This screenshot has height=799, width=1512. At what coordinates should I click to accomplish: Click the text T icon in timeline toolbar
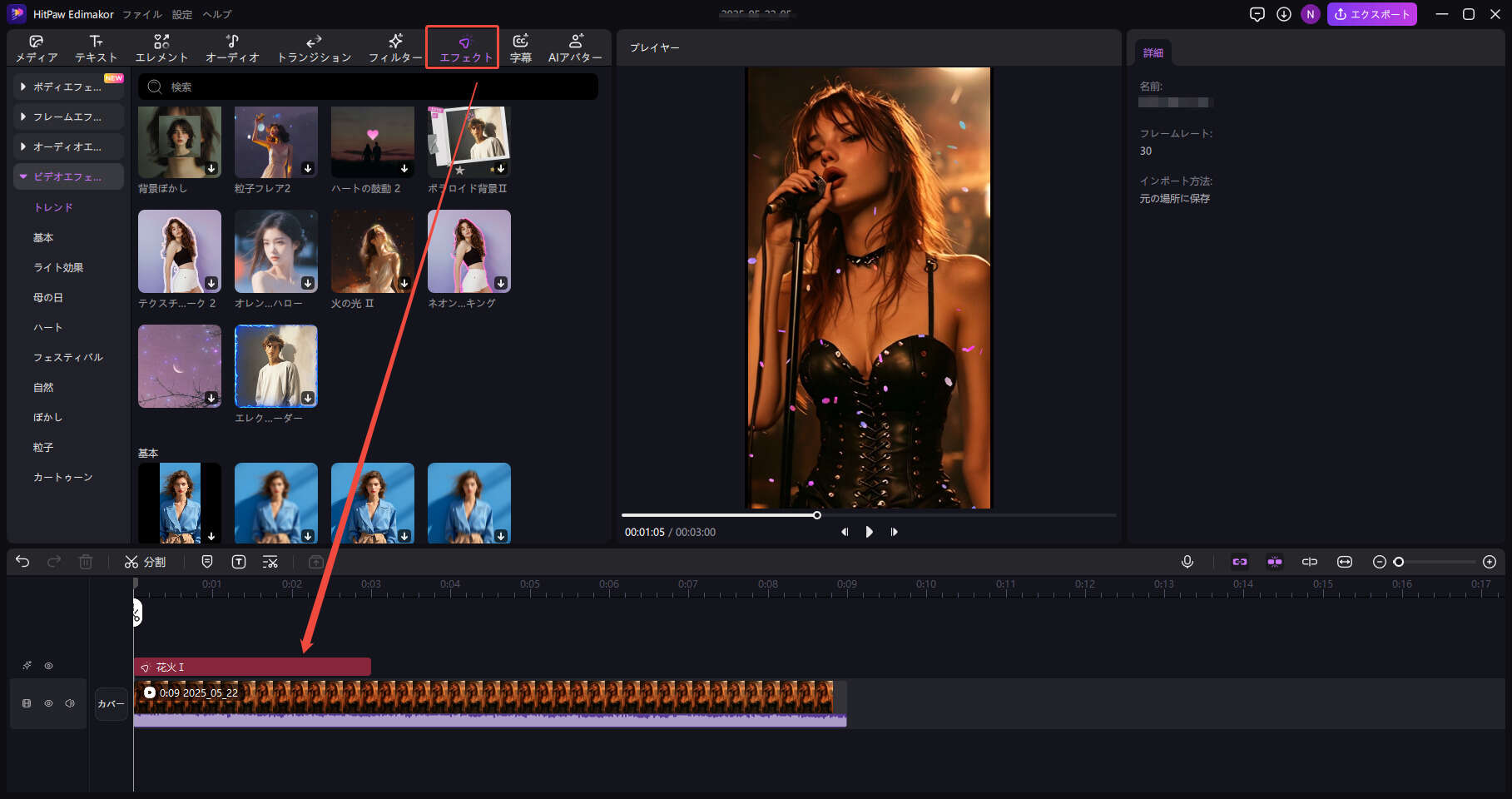[239, 562]
